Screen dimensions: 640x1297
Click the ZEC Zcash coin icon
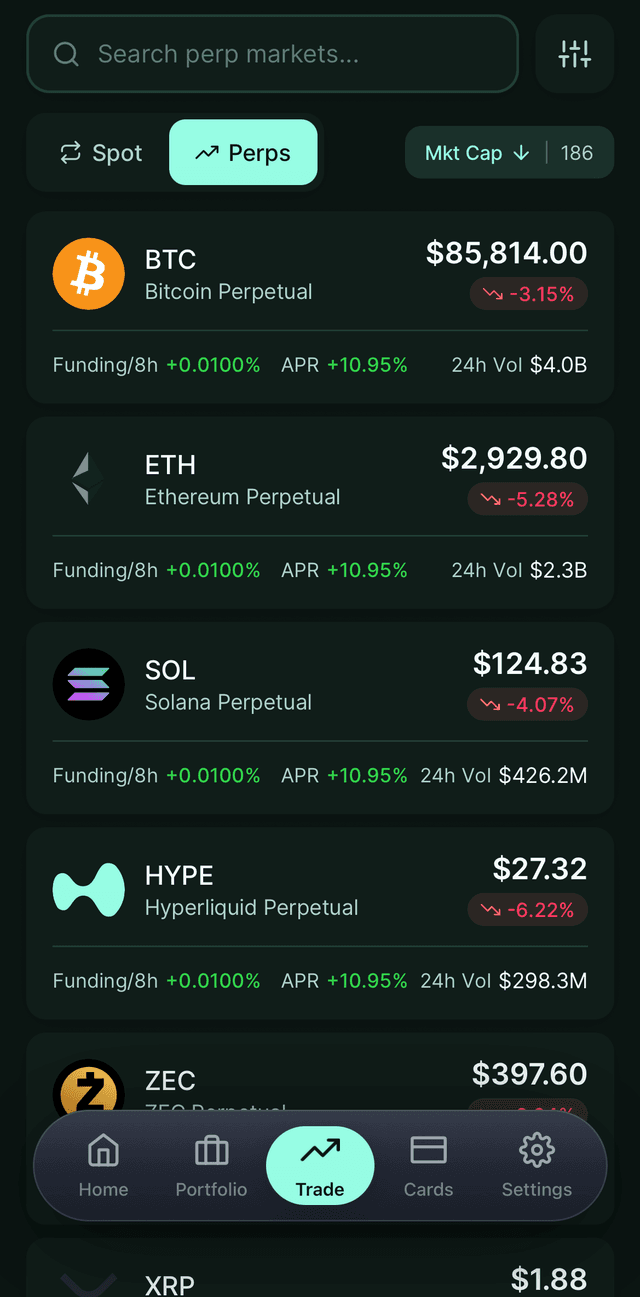88,1090
